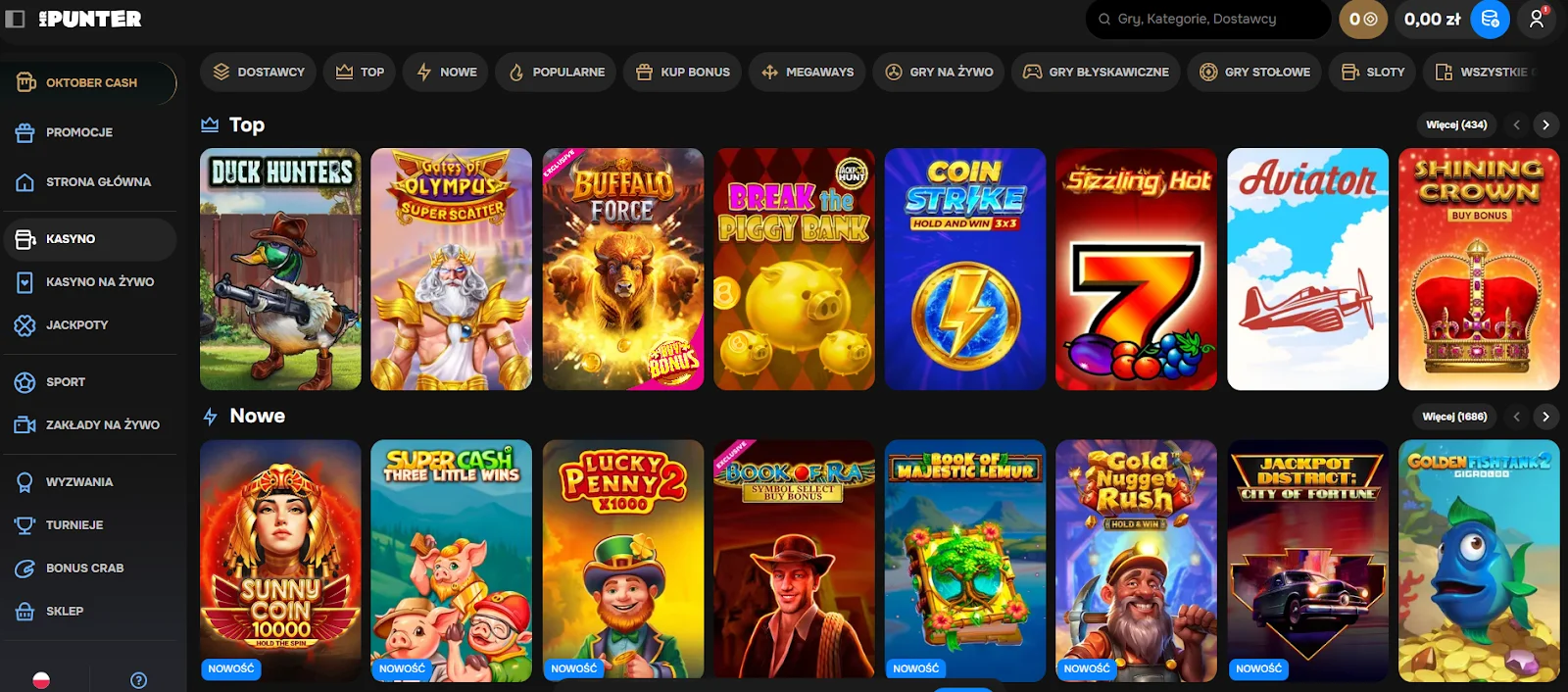
Task: Click Więcej (1686) for Nowe games
Action: tap(1454, 417)
